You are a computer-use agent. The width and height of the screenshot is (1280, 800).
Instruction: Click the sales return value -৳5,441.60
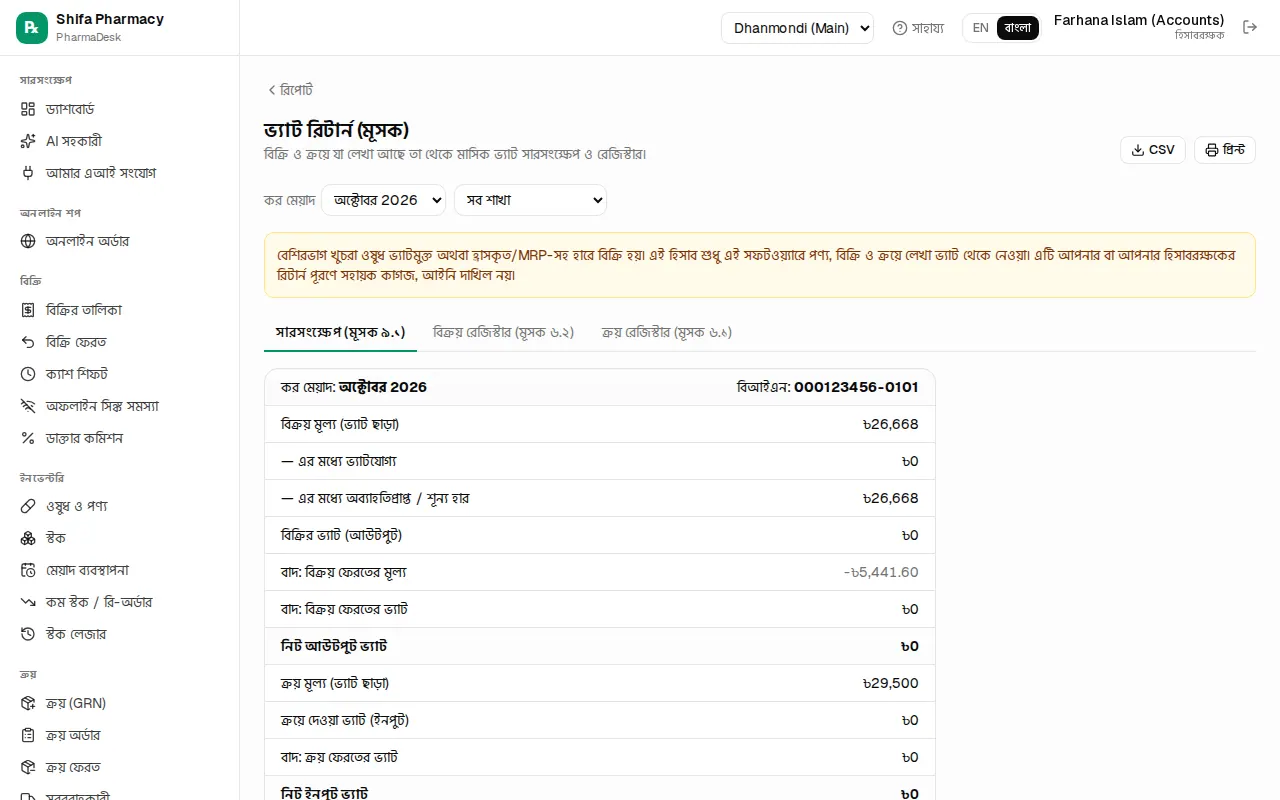pos(881,572)
